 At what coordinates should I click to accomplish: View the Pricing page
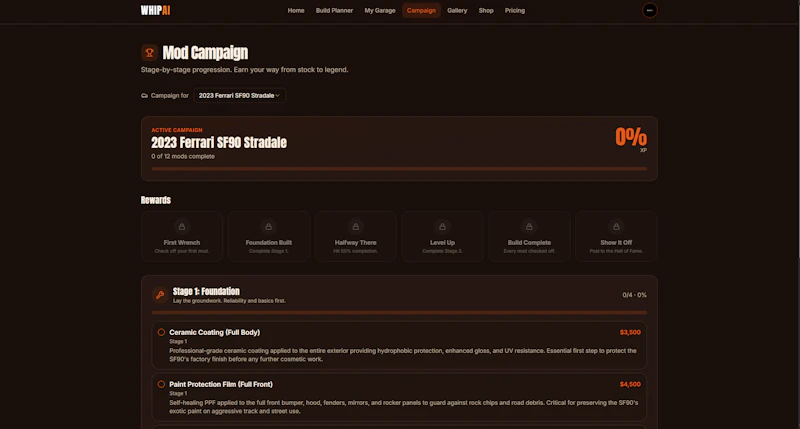514,10
